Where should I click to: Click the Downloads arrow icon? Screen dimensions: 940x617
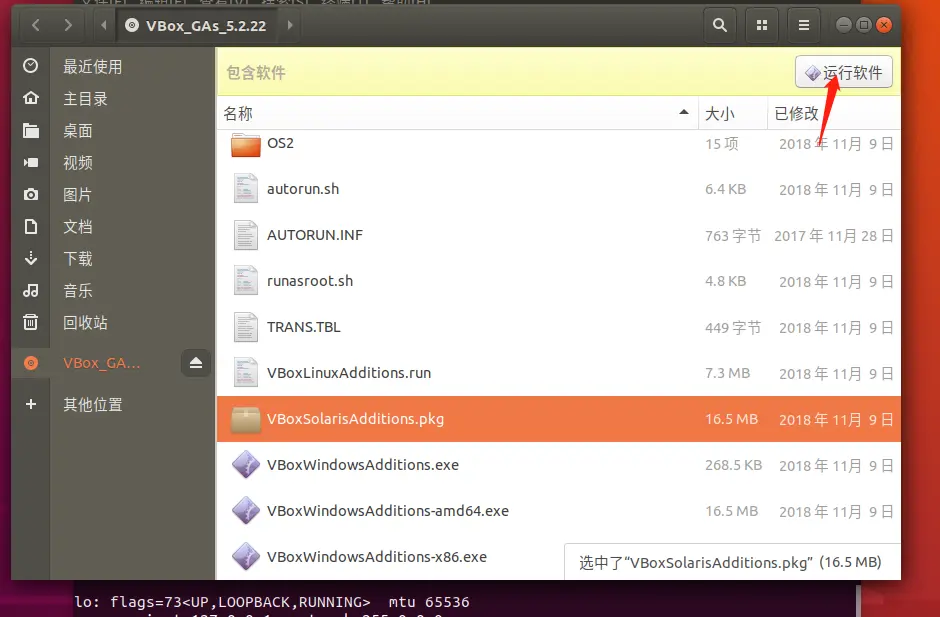(x=31, y=258)
